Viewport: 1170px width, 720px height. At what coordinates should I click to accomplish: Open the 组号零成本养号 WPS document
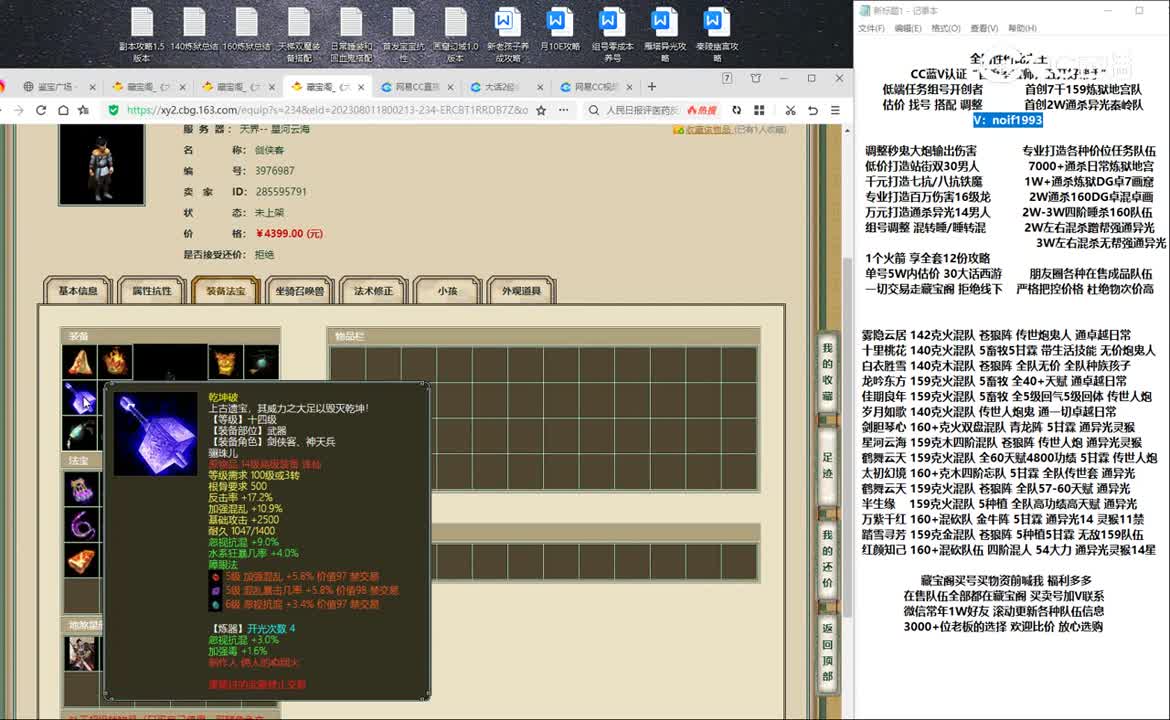click(x=612, y=34)
